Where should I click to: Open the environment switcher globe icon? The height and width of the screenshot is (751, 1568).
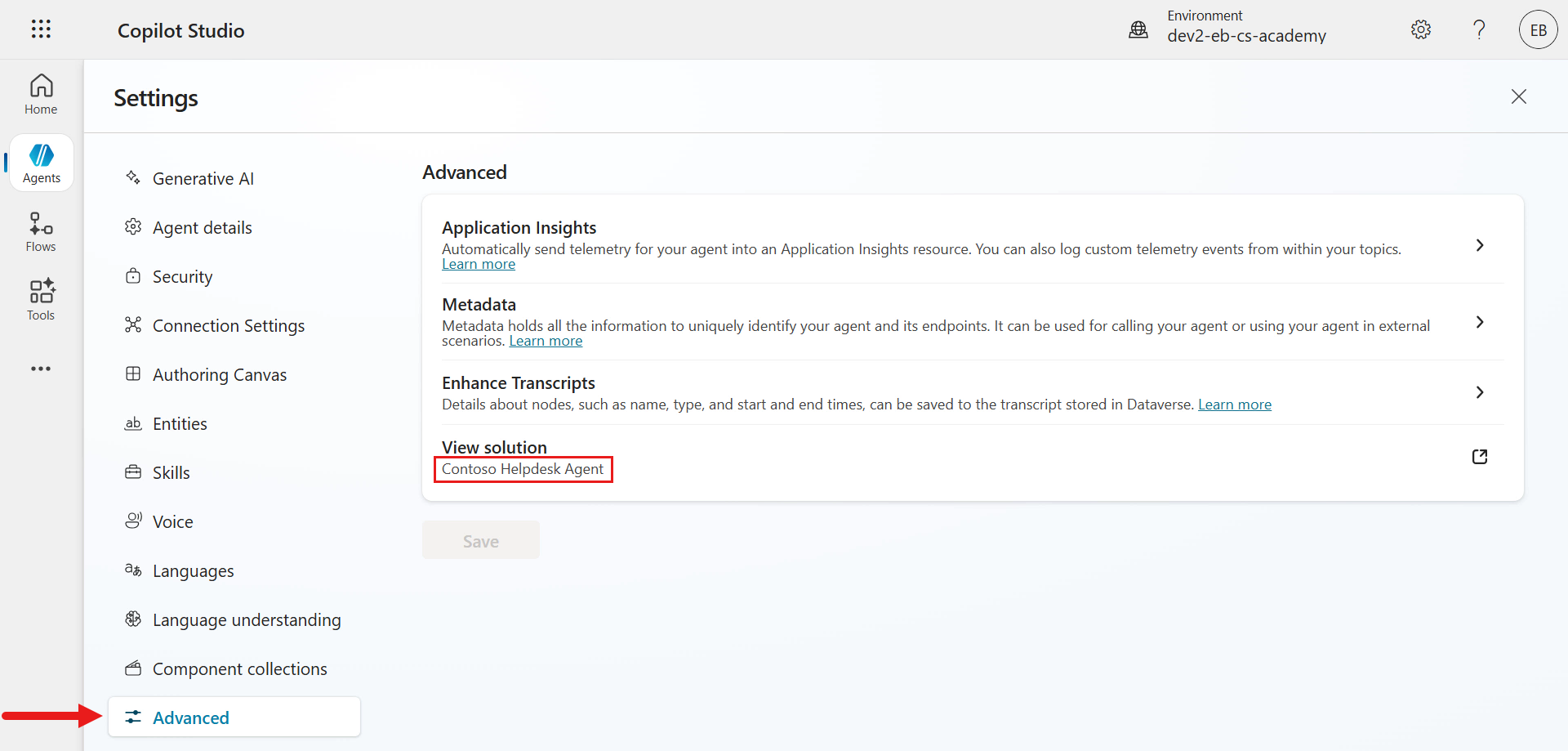pos(1138,29)
